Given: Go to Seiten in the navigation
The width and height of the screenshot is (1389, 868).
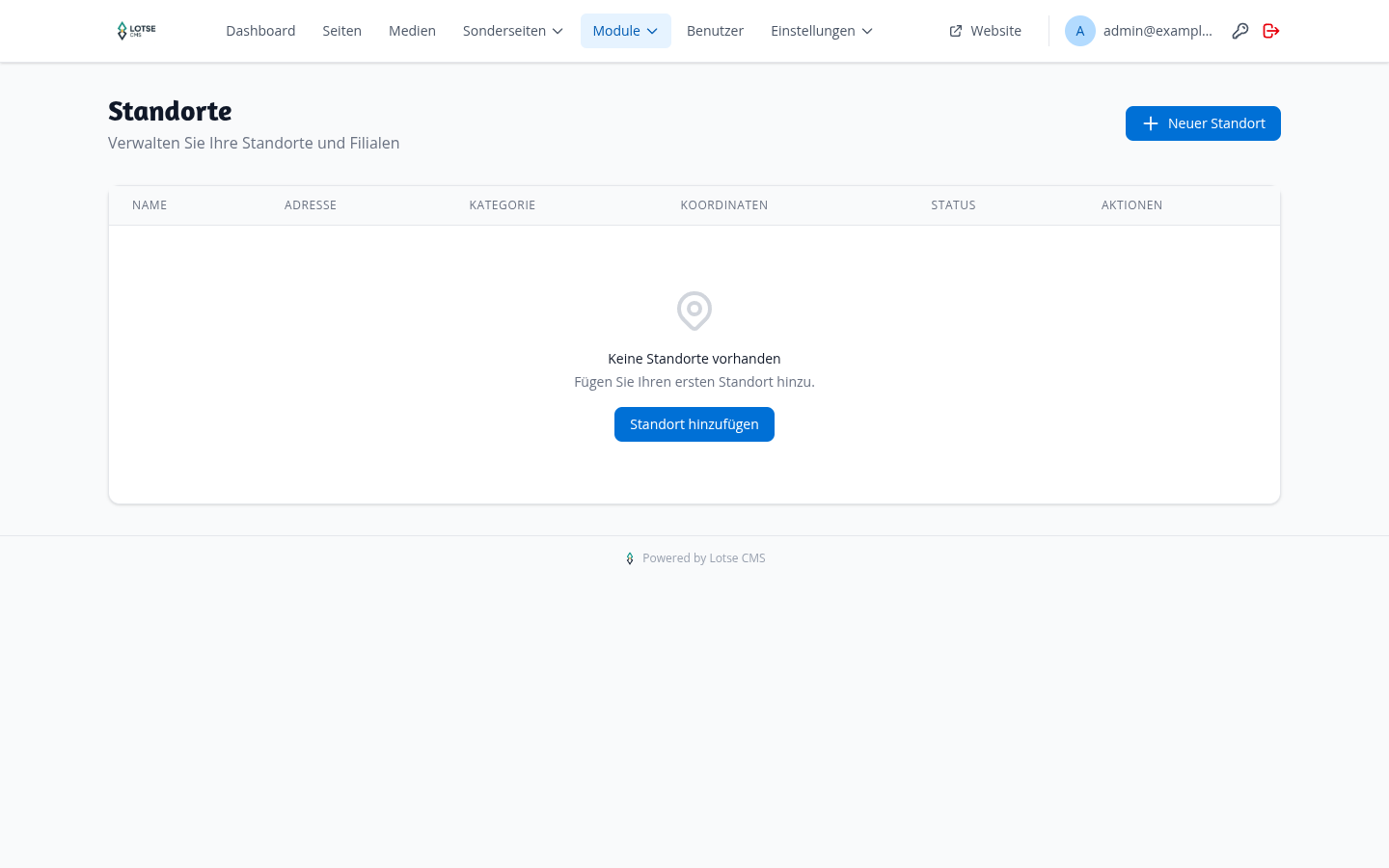Looking at the screenshot, I should (342, 31).
